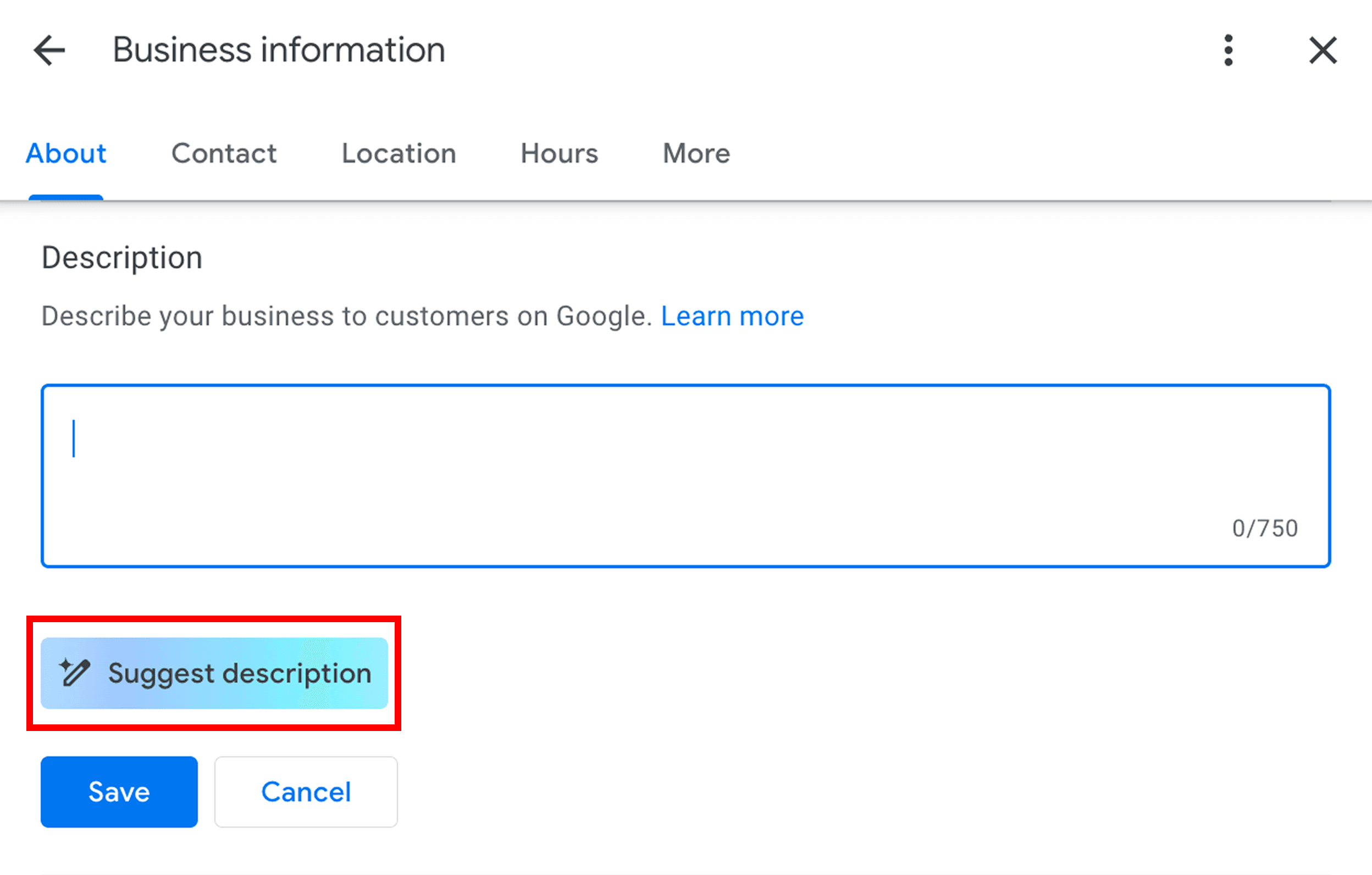Show the More tab
This screenshot has width=1372, height=875.
click(x=696, y=153)
